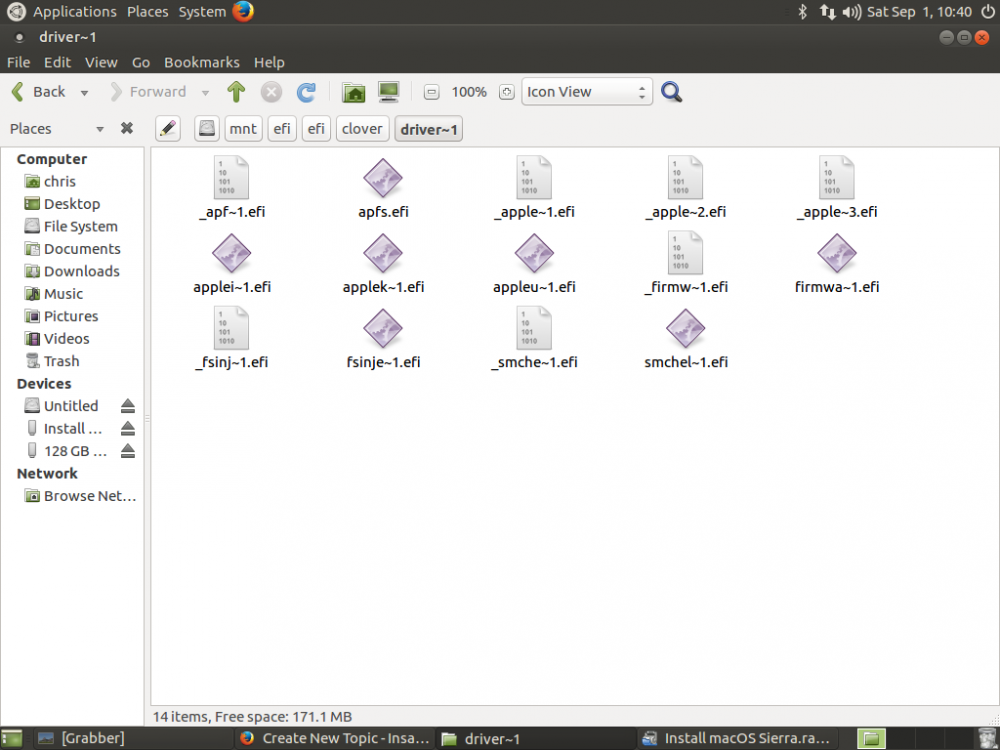Click the Forward button
This screenshot has width=1000, height=750.
pos(148,92)
